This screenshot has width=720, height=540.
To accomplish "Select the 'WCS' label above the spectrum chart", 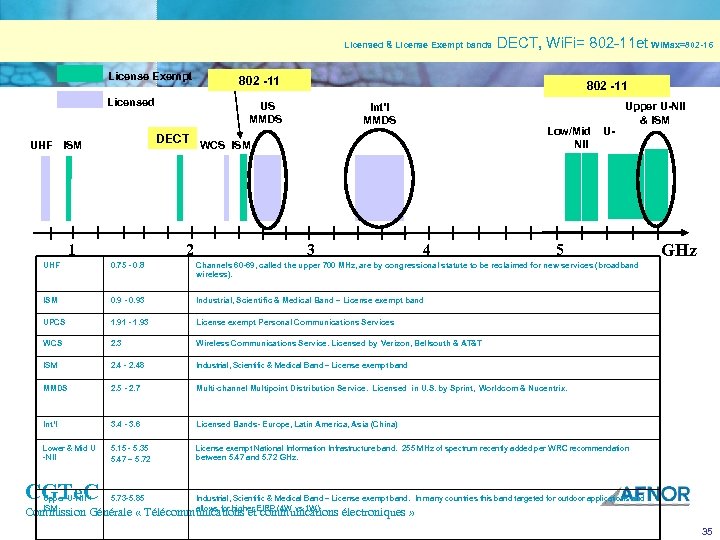I will click(212, 145).
